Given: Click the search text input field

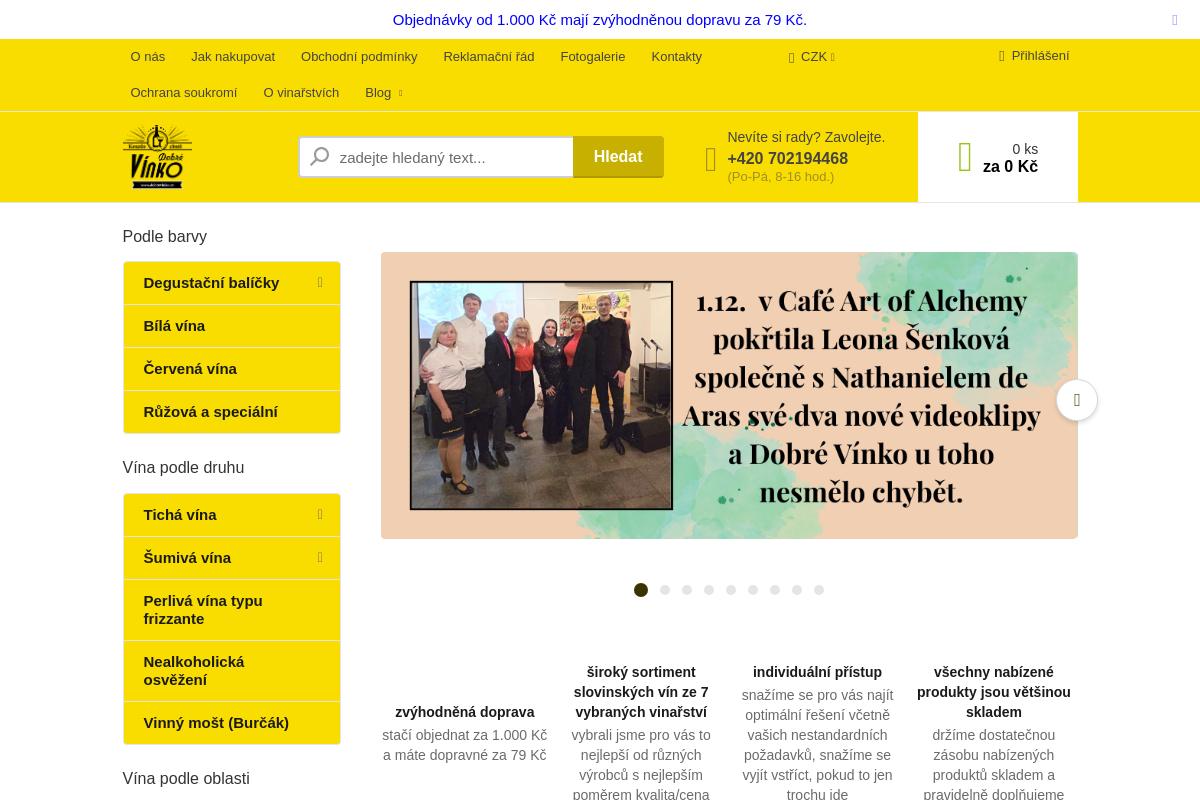Looking at the screenshot, I should point(436,157).
